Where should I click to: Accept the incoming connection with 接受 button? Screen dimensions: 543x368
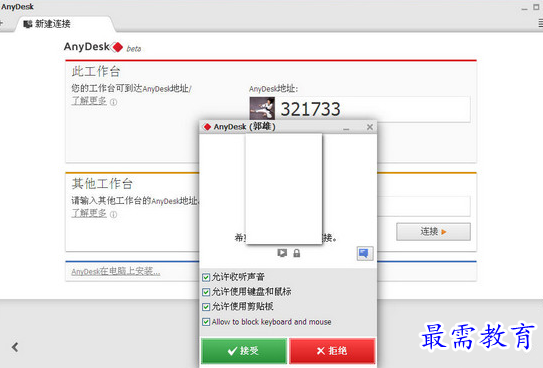click(244, 351)
